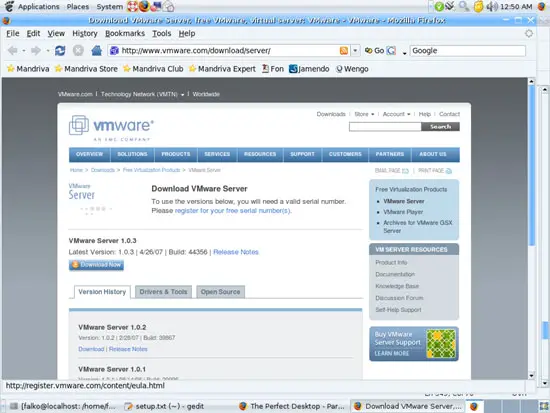The height and width of the screenshot is (413, 550).
Task: Click the Download link for VMware Server 1.0.2
Action: [x=91, y=349]
